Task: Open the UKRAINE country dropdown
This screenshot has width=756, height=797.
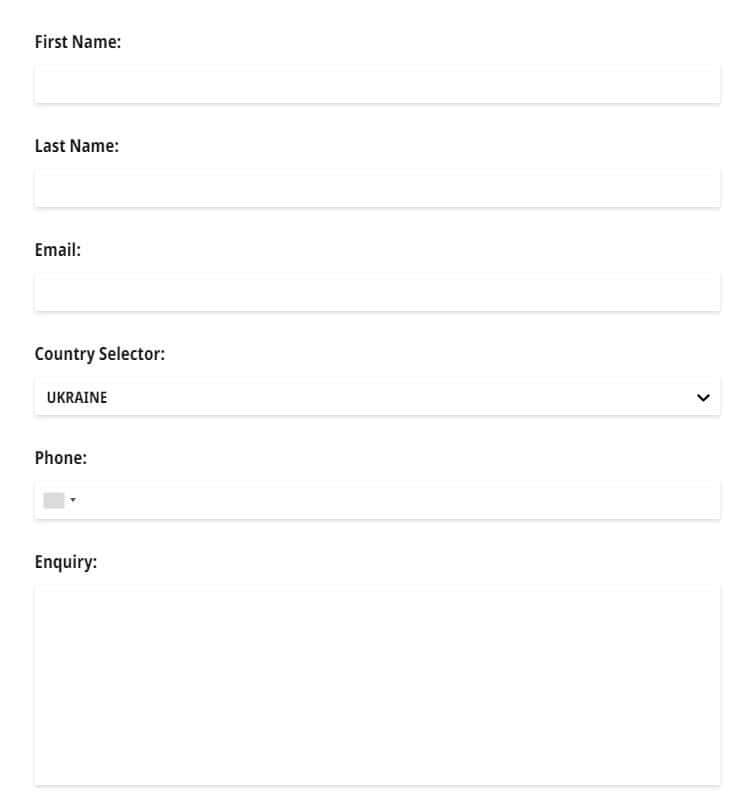Action: point(377,397)
